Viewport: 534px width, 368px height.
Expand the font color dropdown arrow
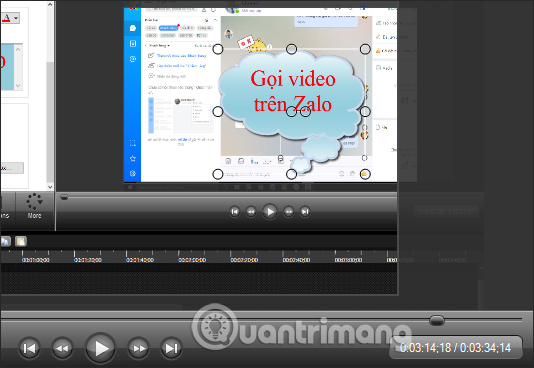pyautogui.click(x=16, y=18)
